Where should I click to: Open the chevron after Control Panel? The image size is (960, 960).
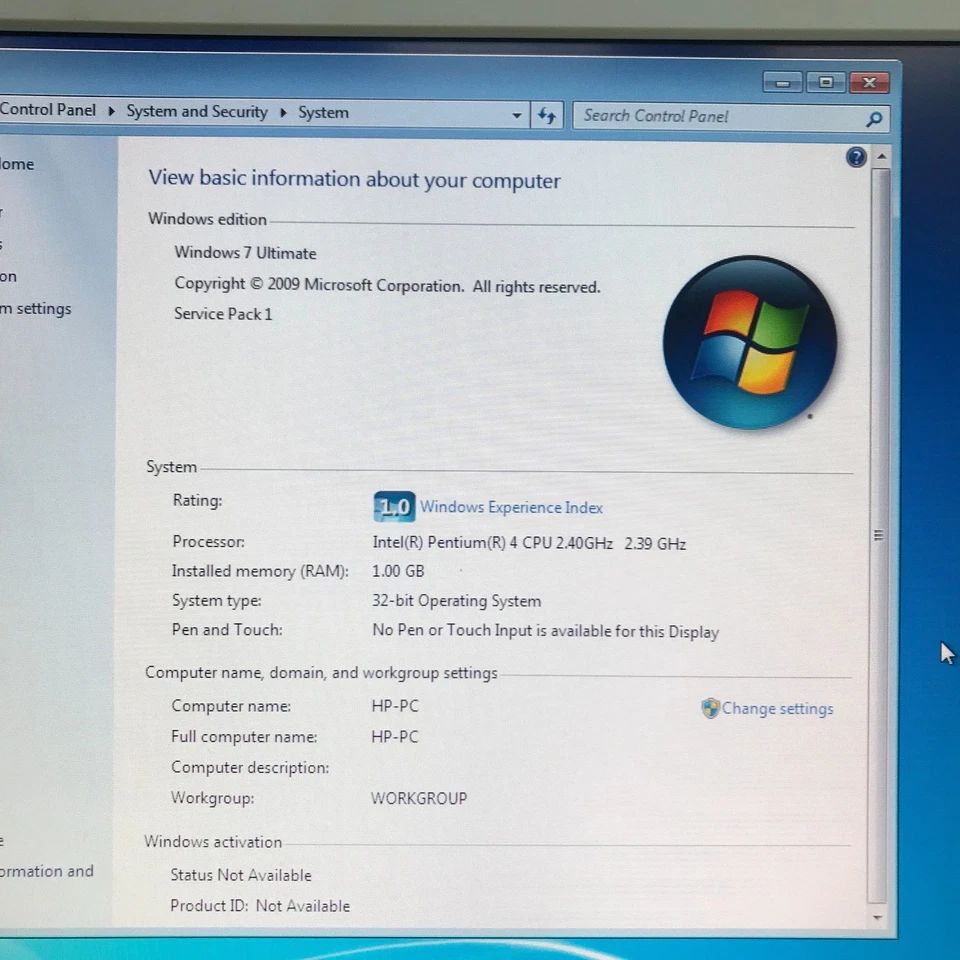tap(110, 112)
